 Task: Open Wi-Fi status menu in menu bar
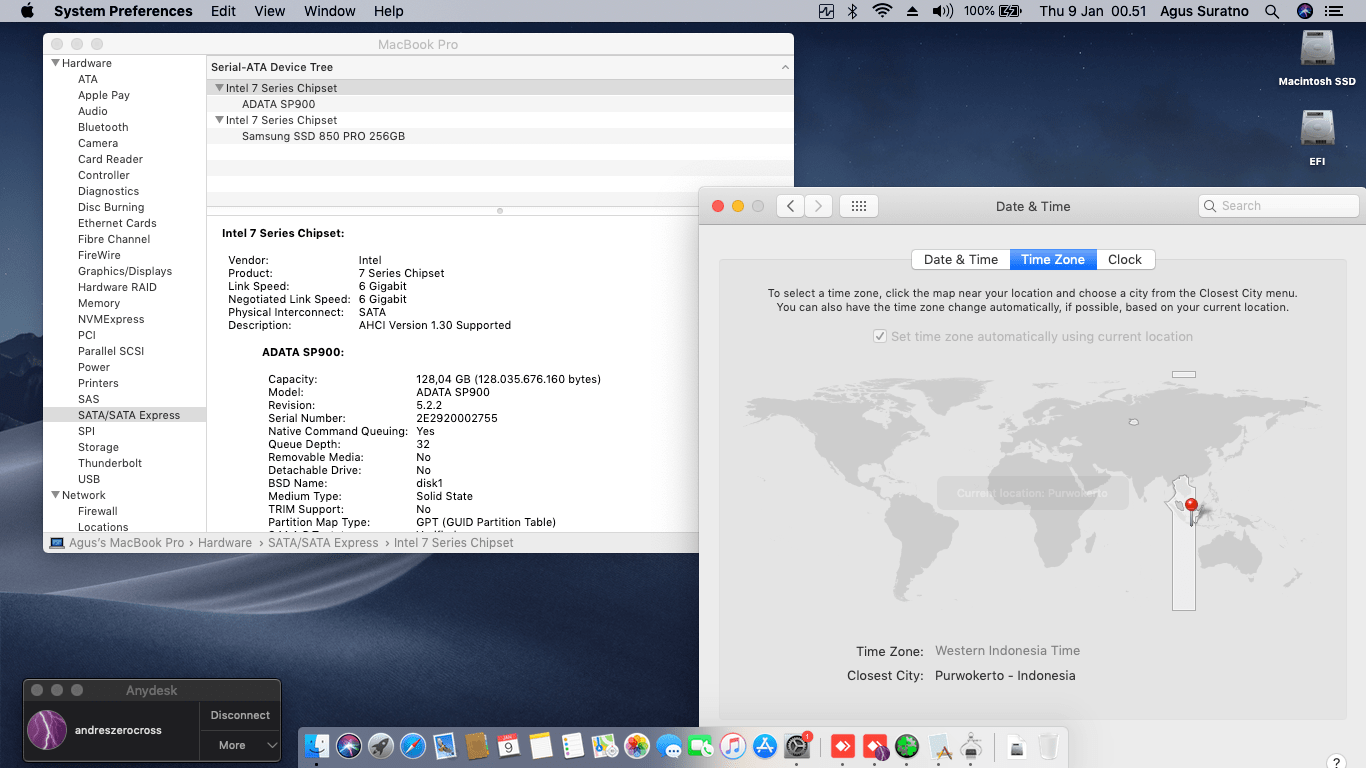[882, 11]
